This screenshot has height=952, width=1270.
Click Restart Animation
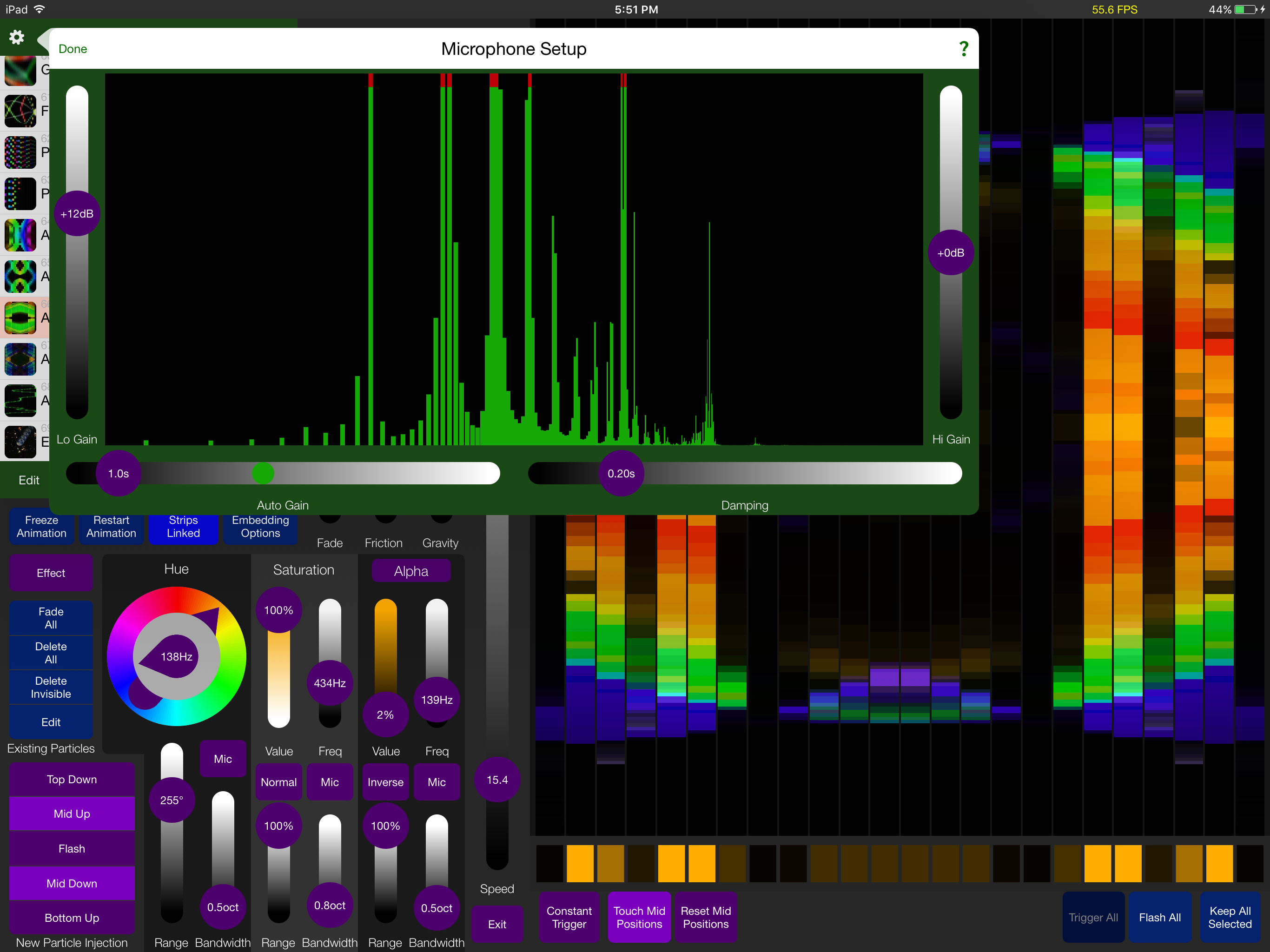click(x=112, y=527)
